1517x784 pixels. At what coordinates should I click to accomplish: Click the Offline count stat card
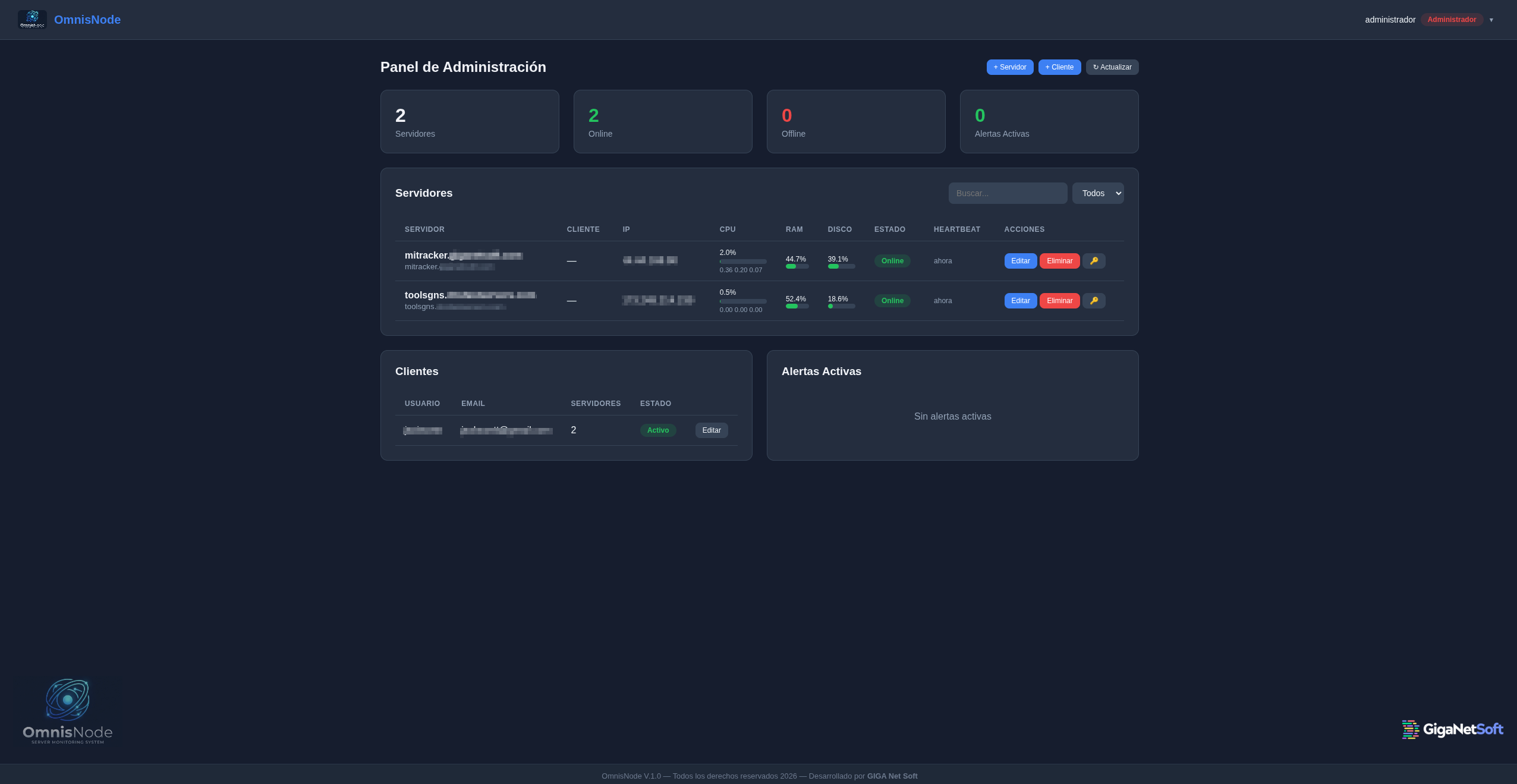[x=856, y=122]
